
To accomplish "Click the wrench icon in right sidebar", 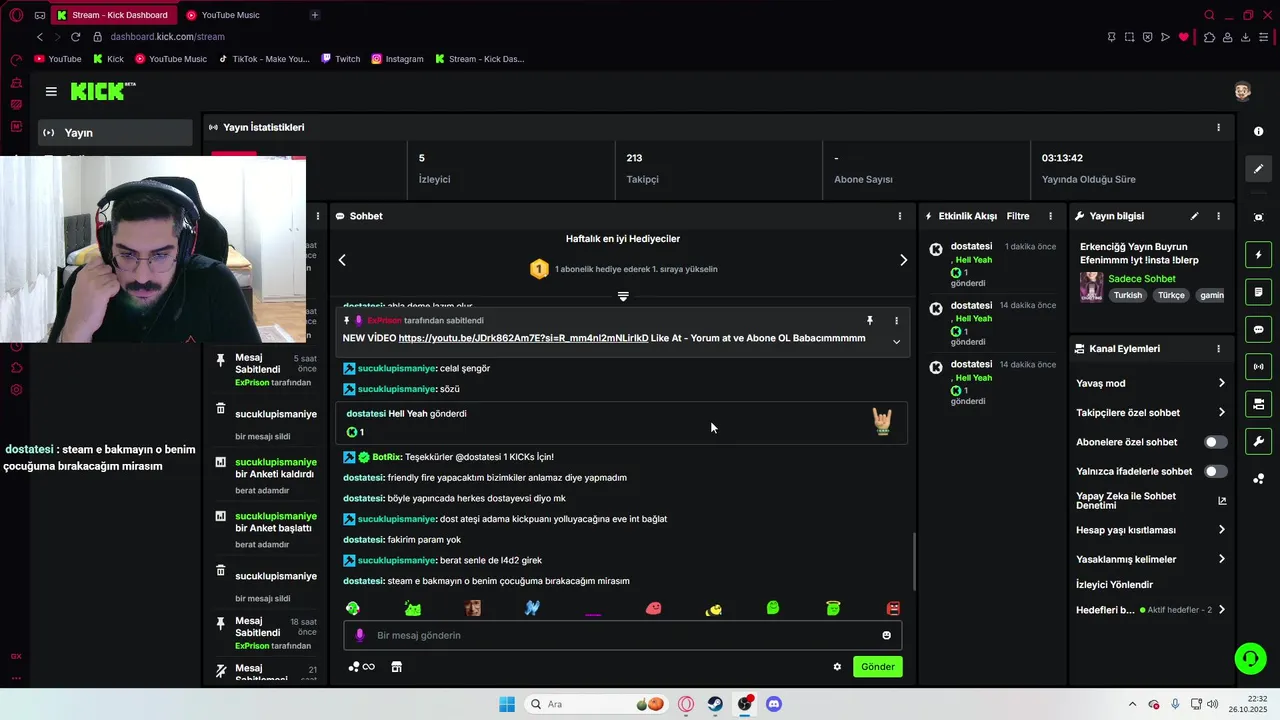I will [1258, 441].
